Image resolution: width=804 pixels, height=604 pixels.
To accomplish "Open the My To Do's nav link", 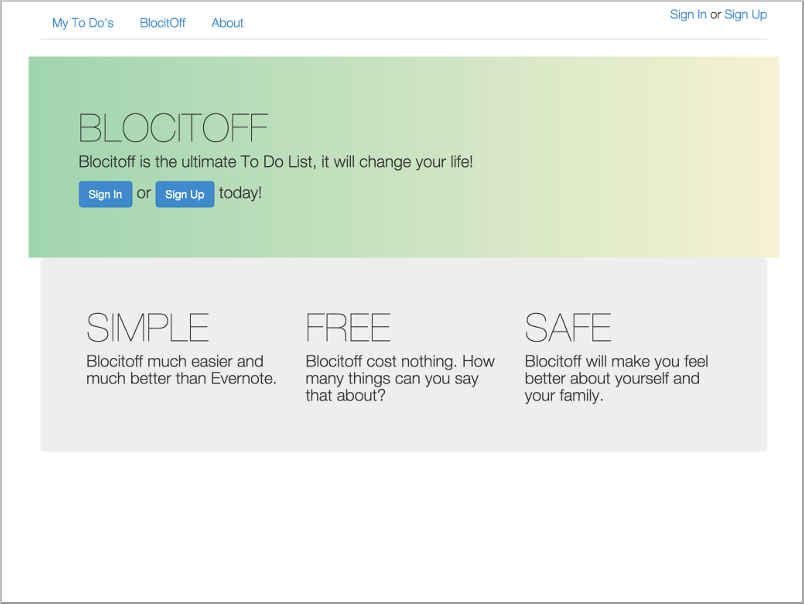I will coord(83,23).
